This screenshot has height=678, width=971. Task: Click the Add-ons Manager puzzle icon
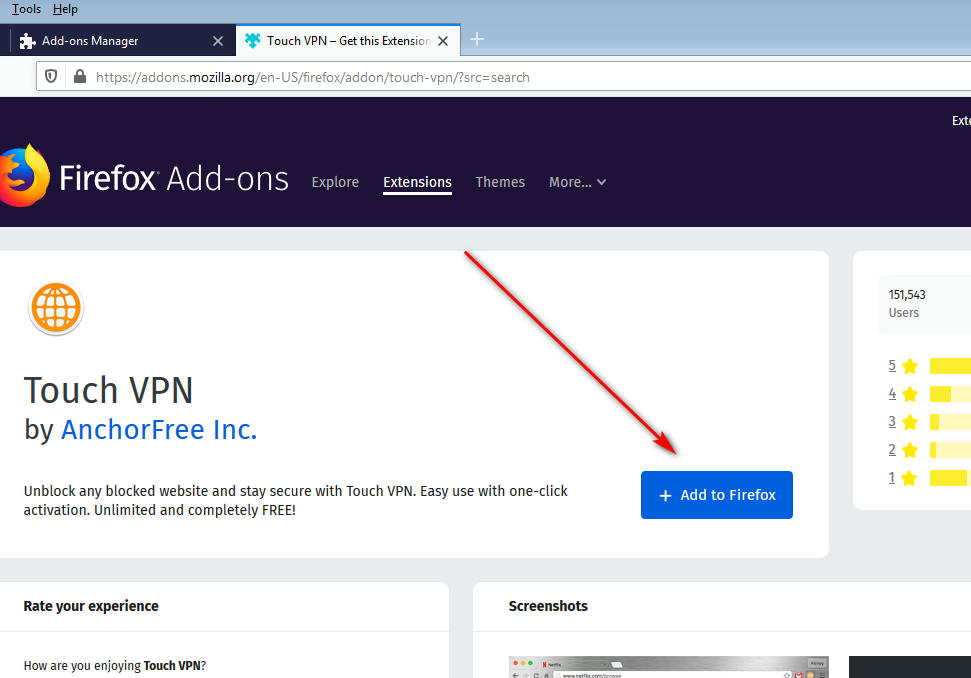pos(27,41)
